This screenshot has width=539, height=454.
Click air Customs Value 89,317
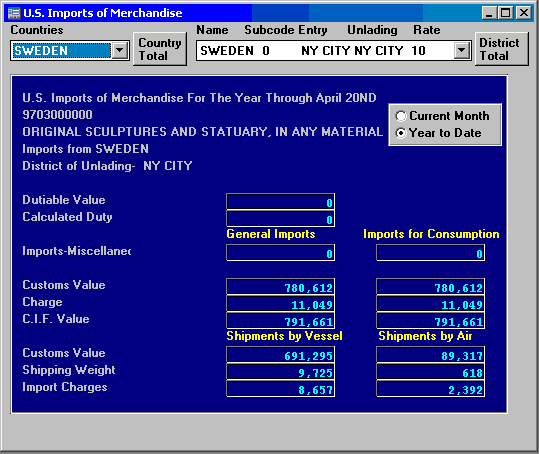point(430,355)
